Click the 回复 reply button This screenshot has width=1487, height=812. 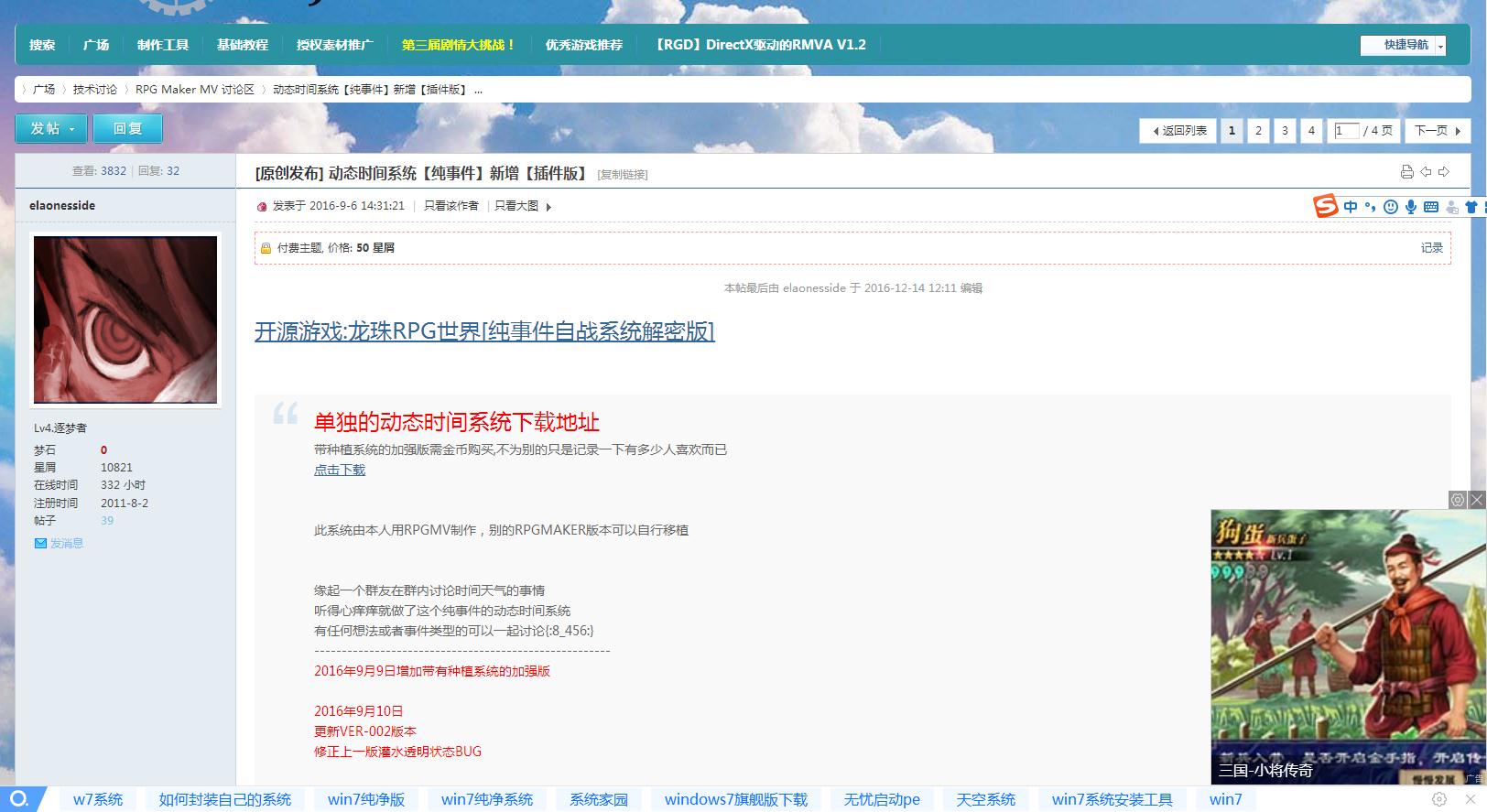127,128
